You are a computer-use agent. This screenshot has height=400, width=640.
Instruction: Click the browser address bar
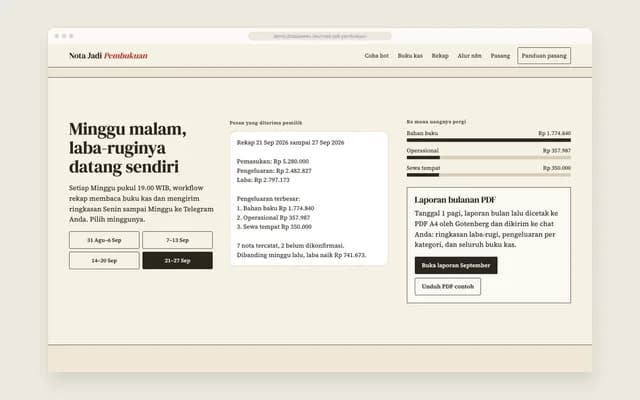coord(320,36)
